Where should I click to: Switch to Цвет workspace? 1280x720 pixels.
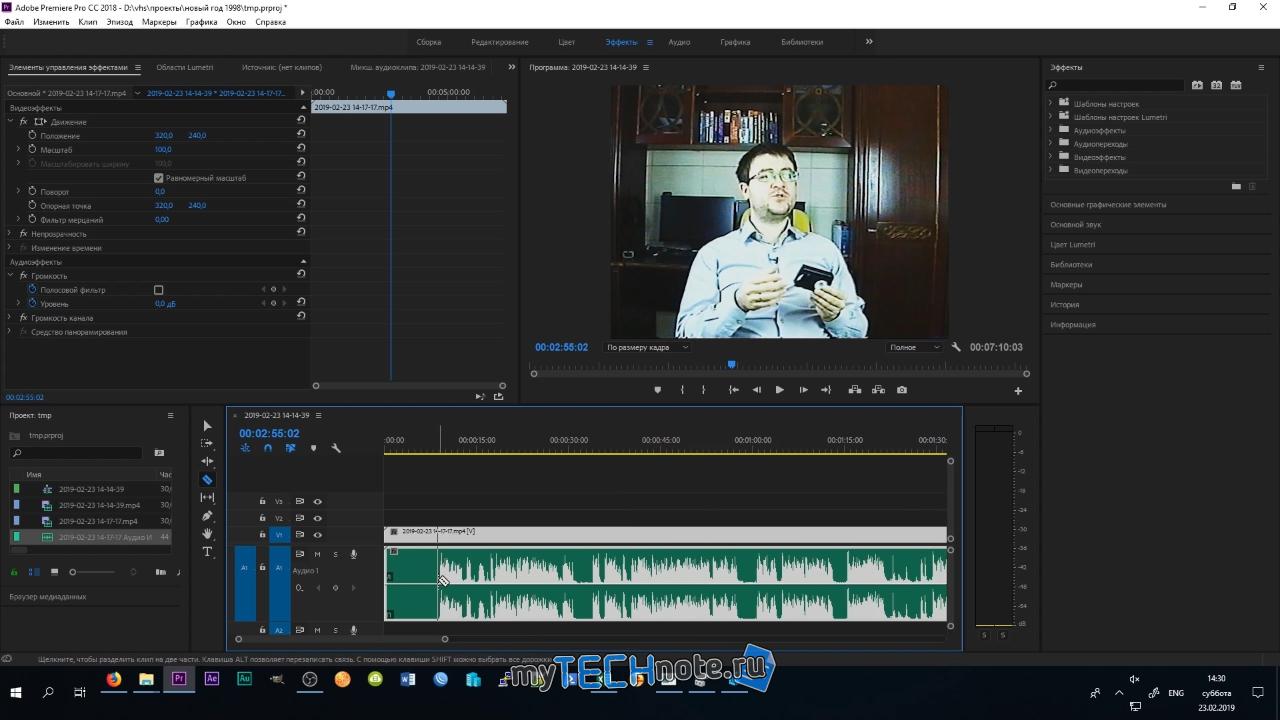click(566, 42)
